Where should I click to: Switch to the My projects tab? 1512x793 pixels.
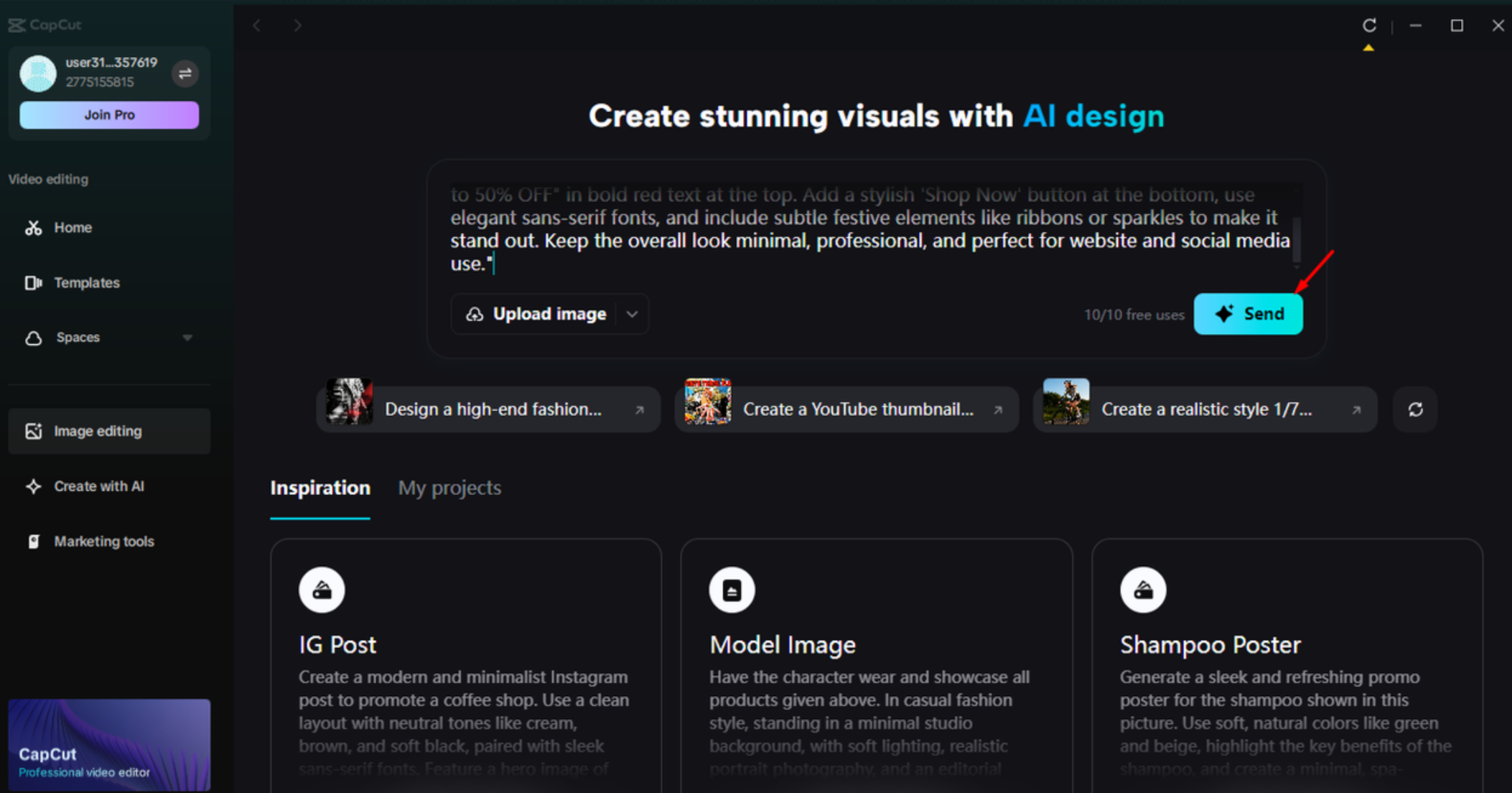pos(449,488)
